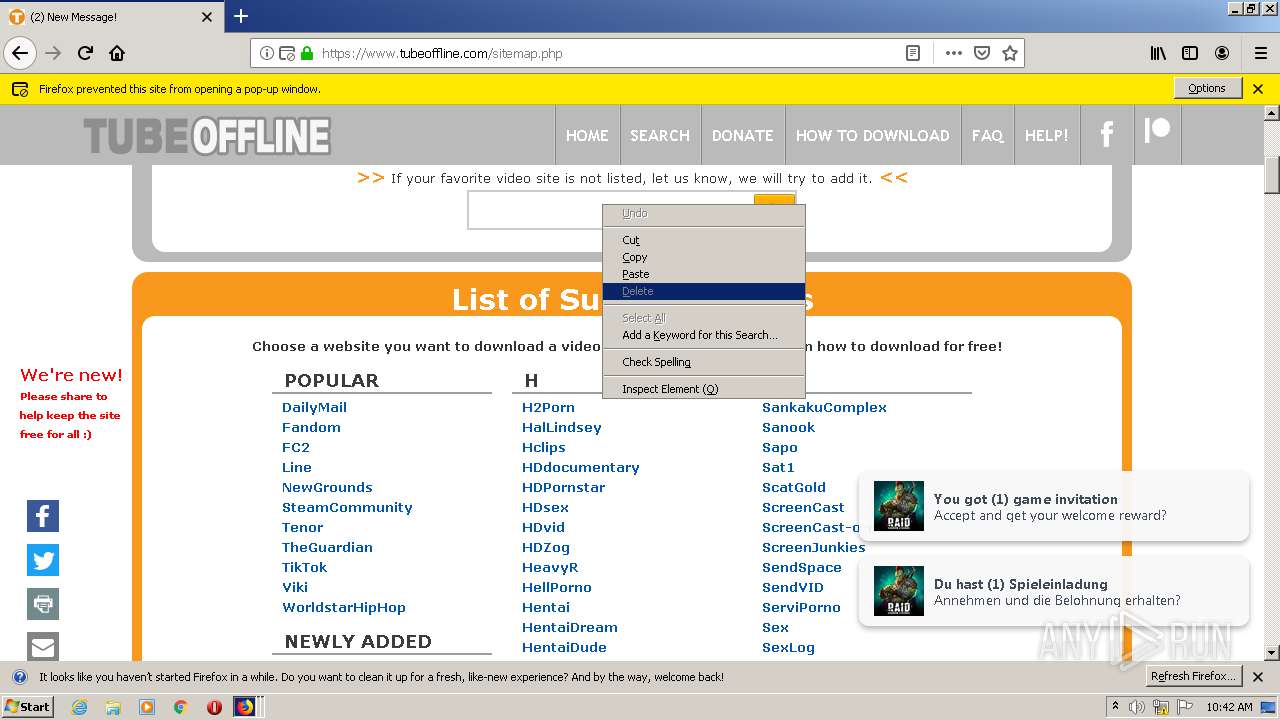Viewport: 1280px width, 720px height.
Task: Open the Patreon icon in header
Action: (x=1157, y=131)
